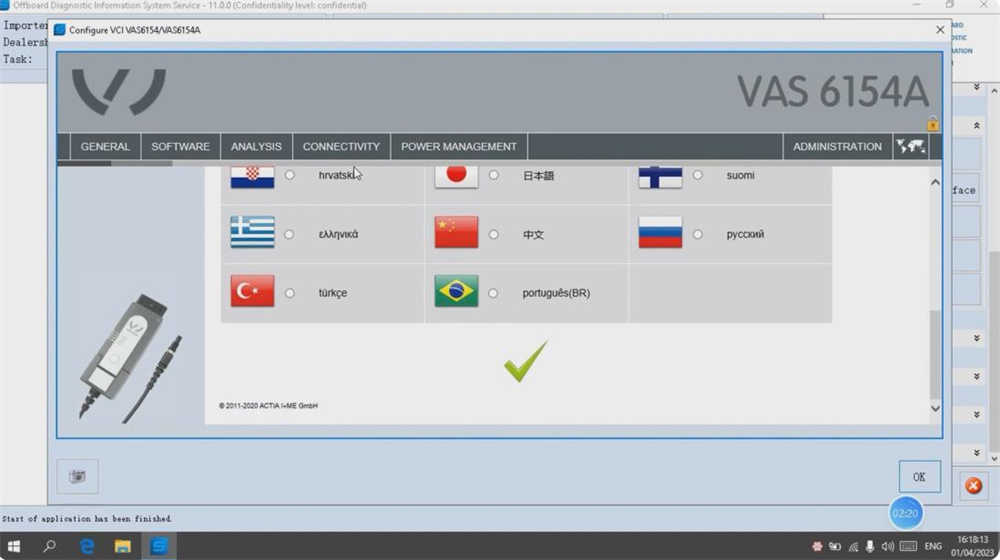Open File Explorer from the taskbar
This screenshot has height=560, width=1000.
tap(122, 547)
